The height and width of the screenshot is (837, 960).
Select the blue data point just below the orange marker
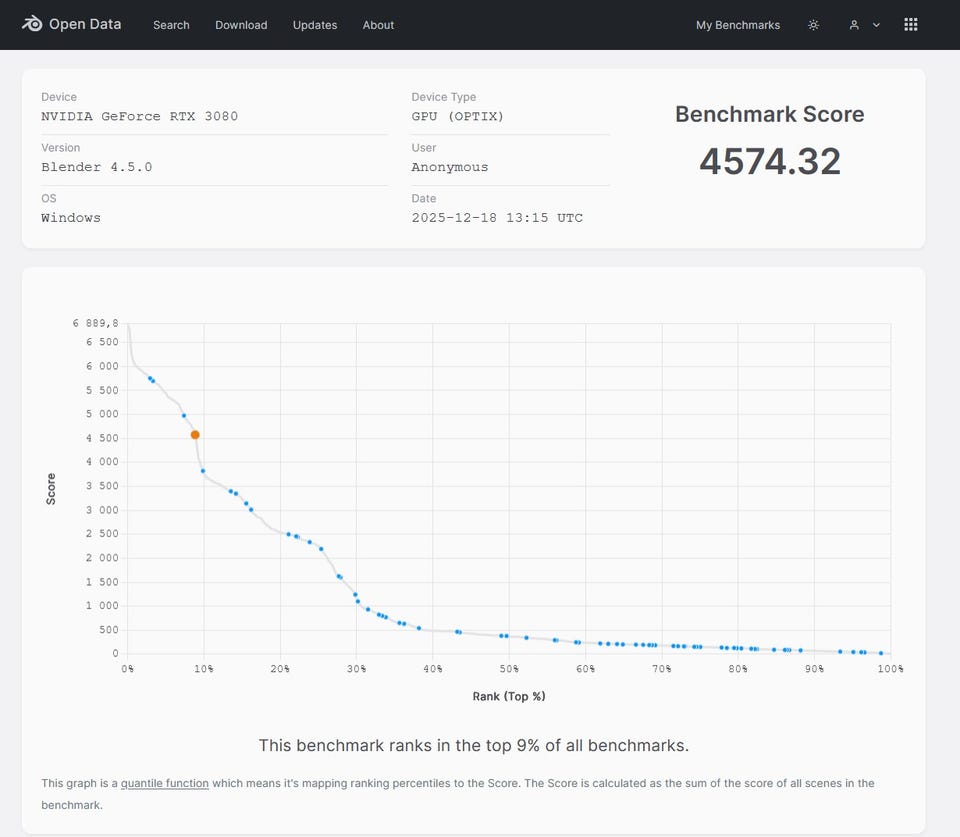(x=202, y=471)
